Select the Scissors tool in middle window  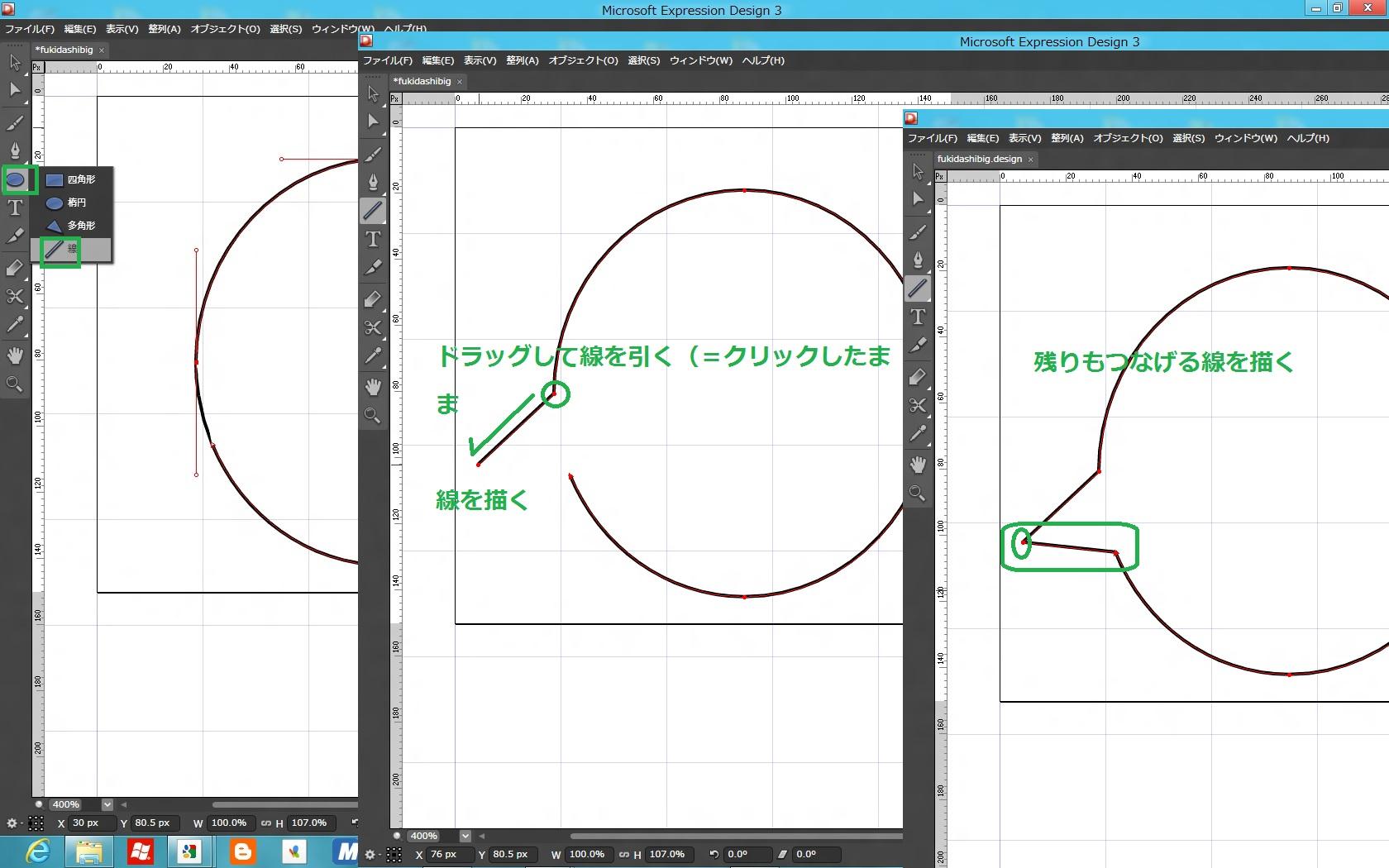[373, 327]
